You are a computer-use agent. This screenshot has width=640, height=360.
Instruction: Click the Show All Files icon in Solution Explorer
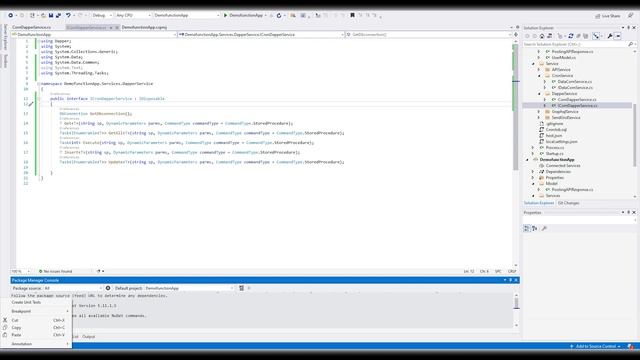(x=586, y=36)
